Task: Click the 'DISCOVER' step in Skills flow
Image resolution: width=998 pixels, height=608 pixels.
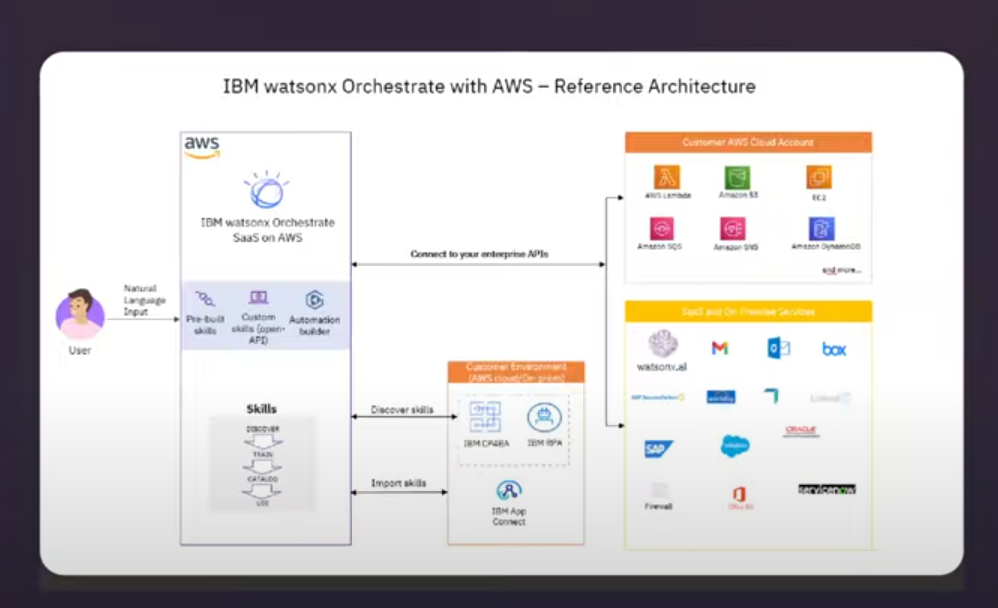Action: point(263,429)
